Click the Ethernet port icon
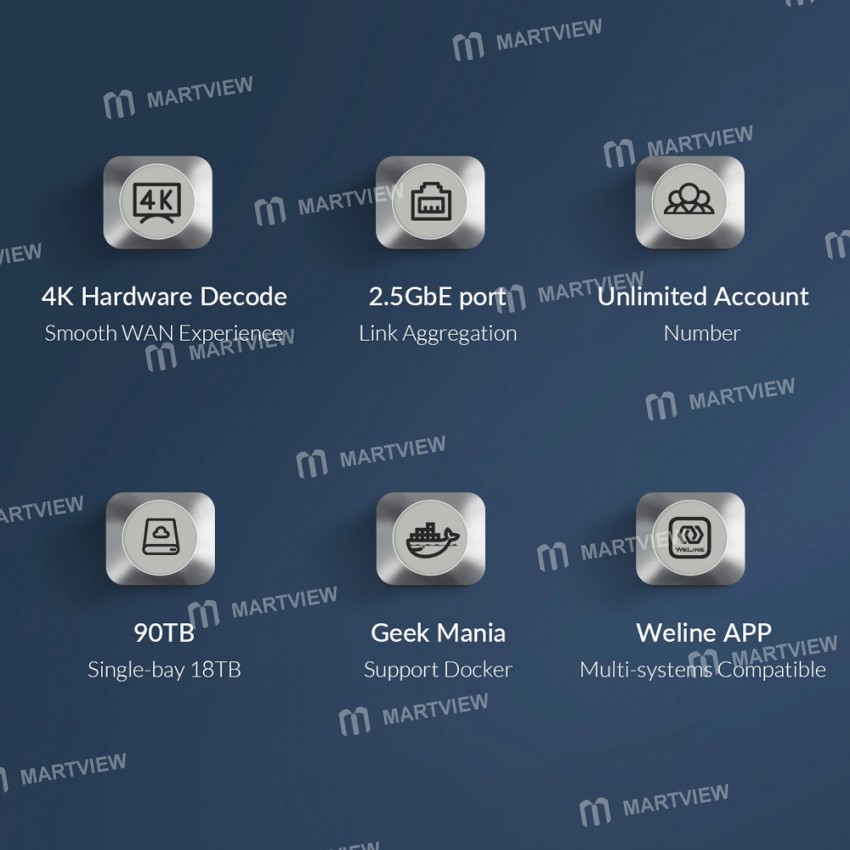850x850 pixels. tap(430, 202)
